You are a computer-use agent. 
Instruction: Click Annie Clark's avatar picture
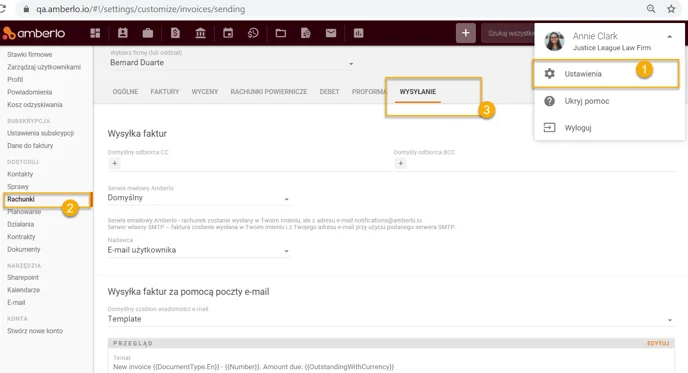point(554,41)
